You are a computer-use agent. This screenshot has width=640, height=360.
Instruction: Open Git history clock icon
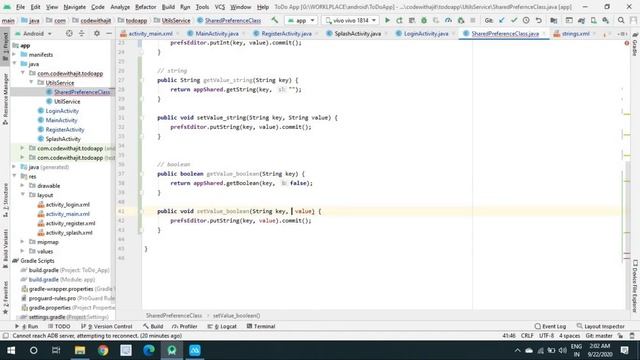pyautogui.click(x=526, y=20)
